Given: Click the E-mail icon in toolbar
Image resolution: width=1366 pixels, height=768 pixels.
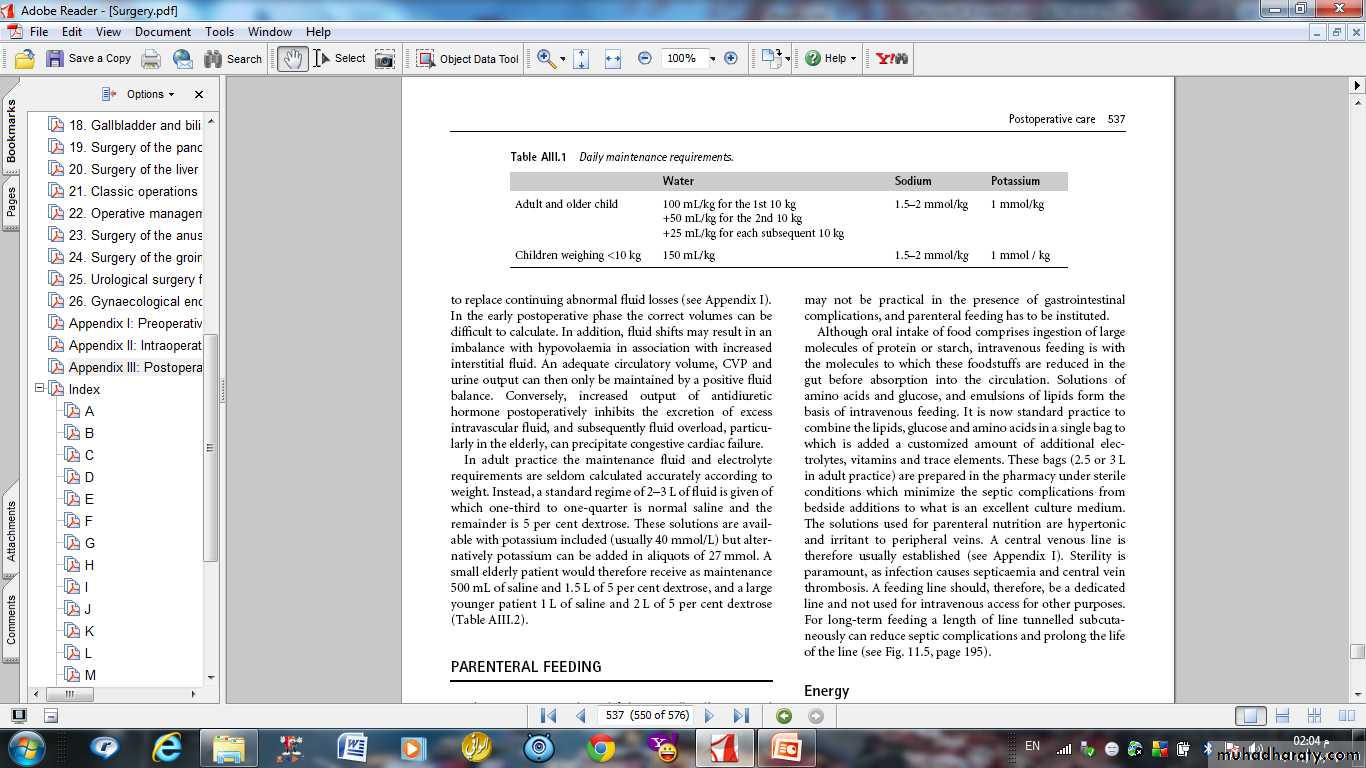Looking at the screenshot, I should tap(182, 59).
